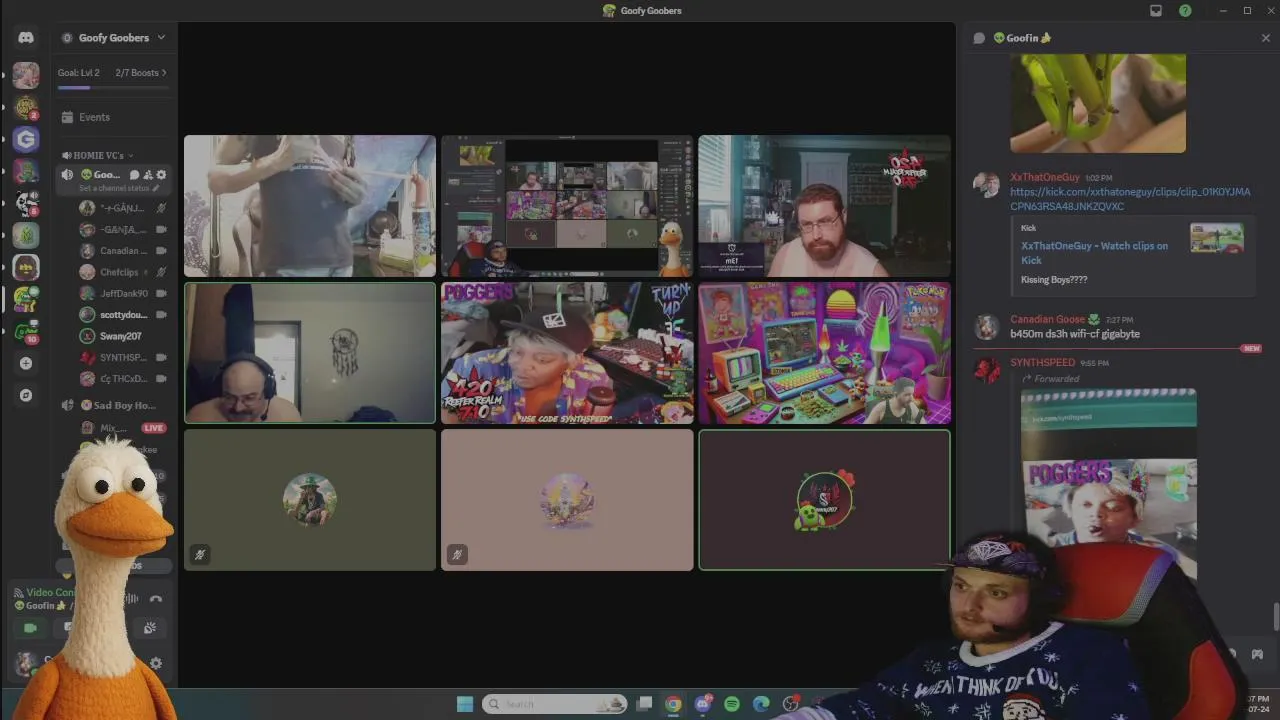Open XxThatOneGuy - Watch clips on Kick title
Image resolution: width=1280 pixels, height=720 pixels.
(x=1094, y=253)
